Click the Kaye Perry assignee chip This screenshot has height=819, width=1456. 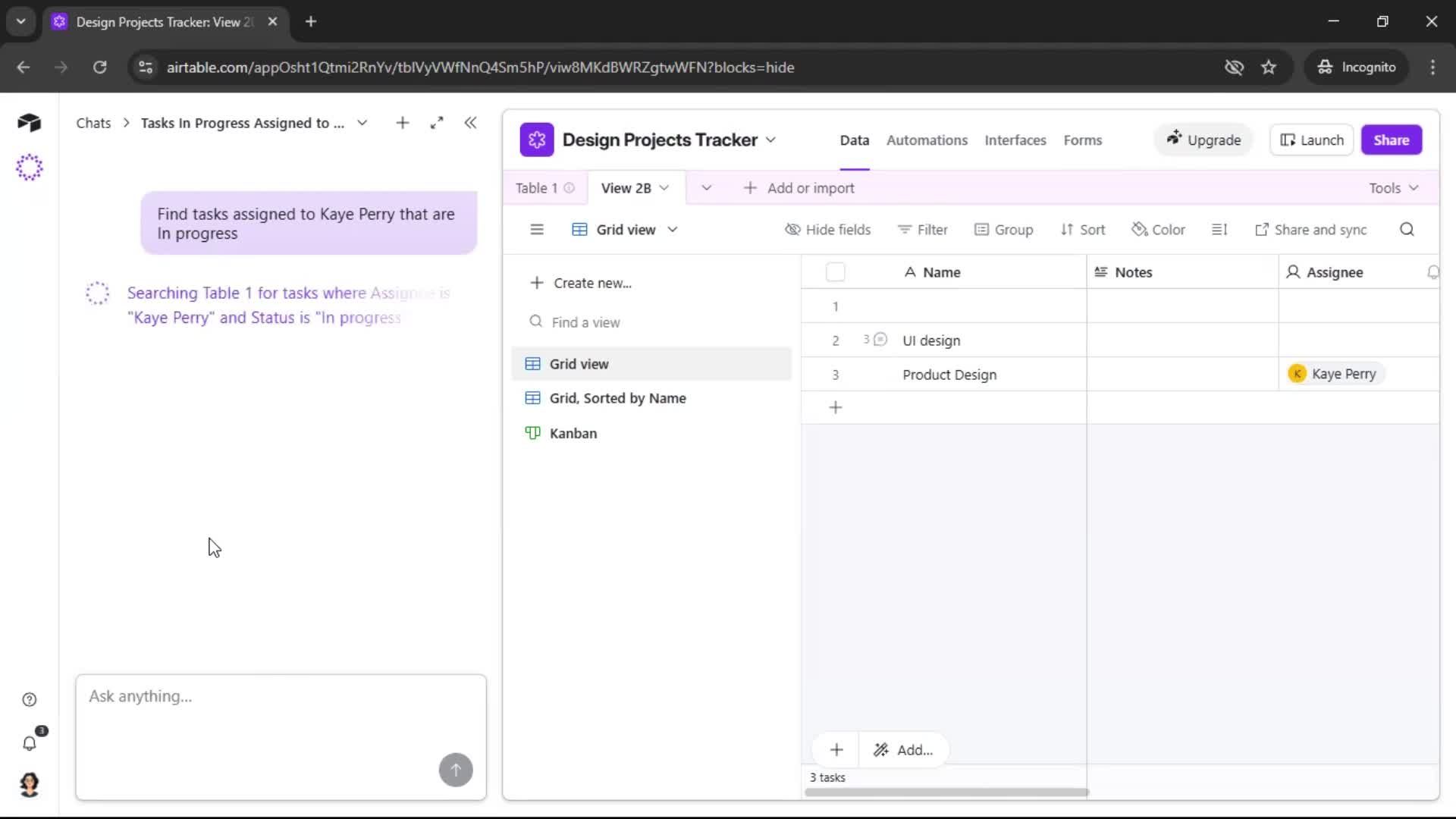pyautogui.click(x=1335, y=374)
